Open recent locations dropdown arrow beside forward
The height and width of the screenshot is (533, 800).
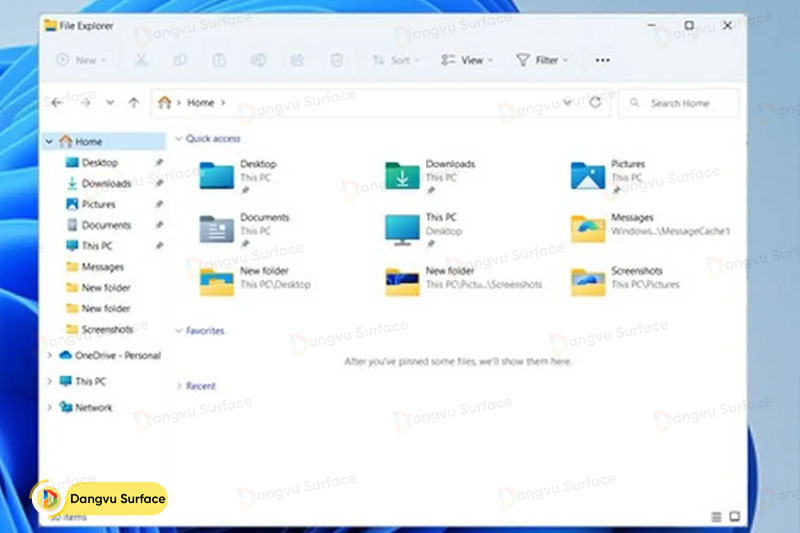click(110, 103)
